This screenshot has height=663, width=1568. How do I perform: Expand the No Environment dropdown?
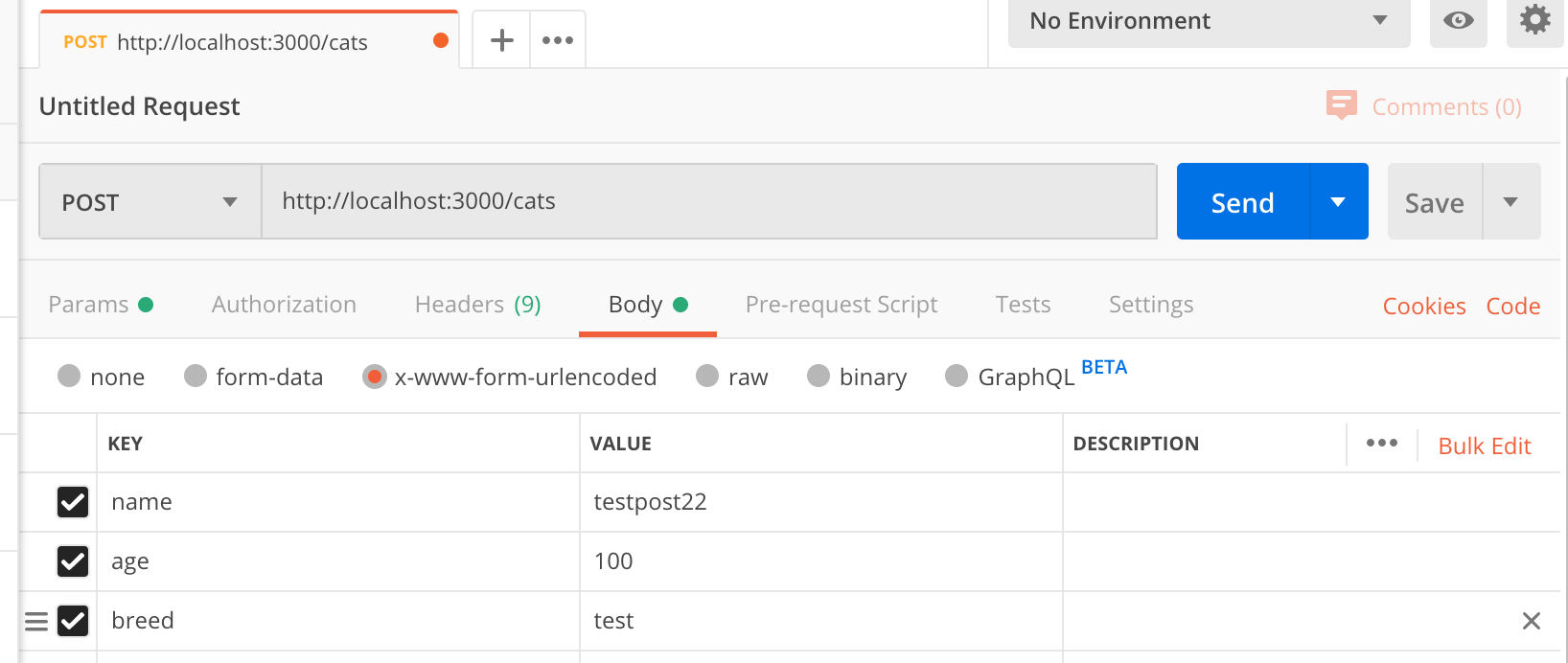1209,21
